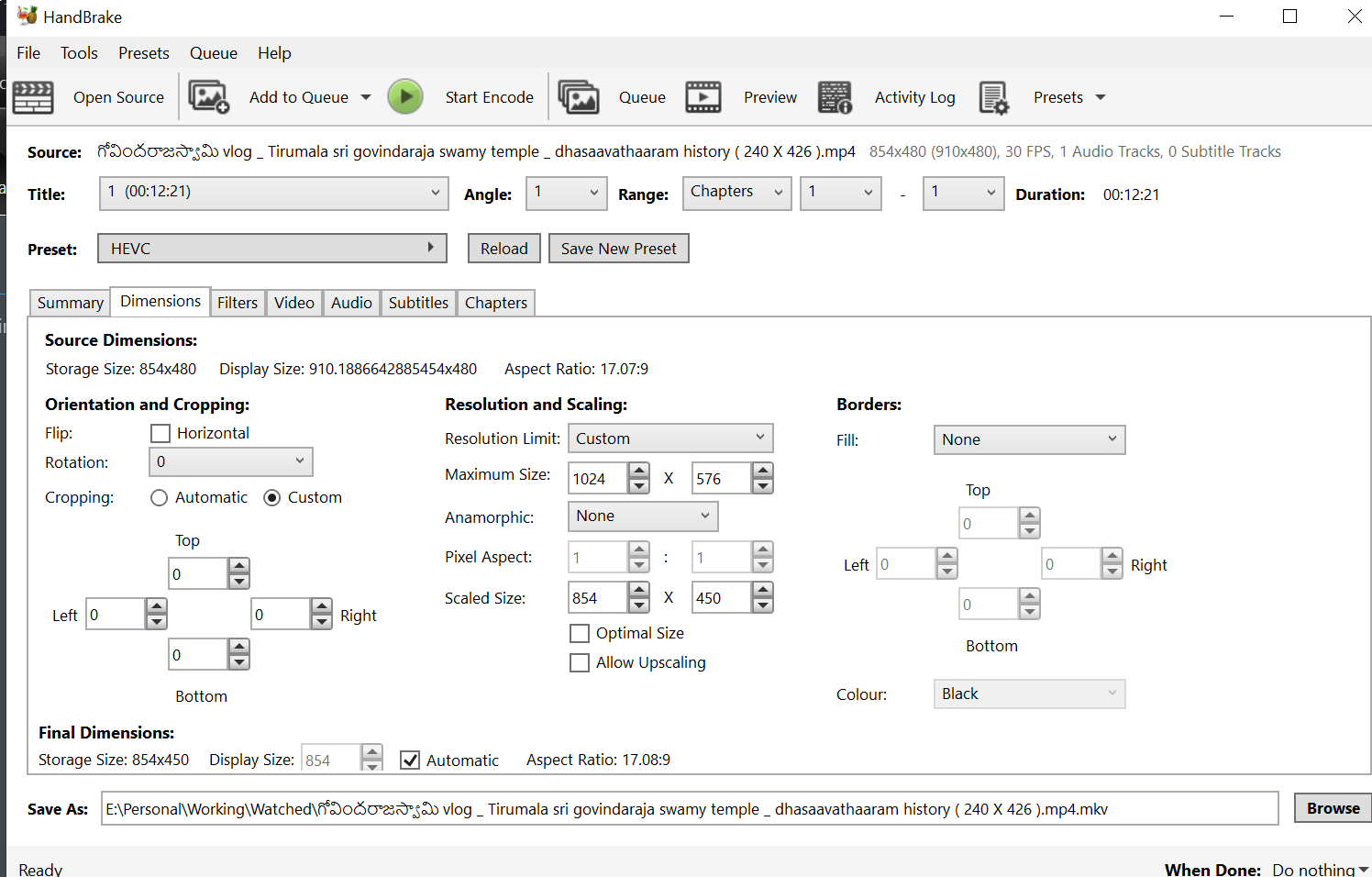This screenshot has height=877, width=1372.
Task: Select the Custom cropping radio button
Action: click(x=271, y=497)
